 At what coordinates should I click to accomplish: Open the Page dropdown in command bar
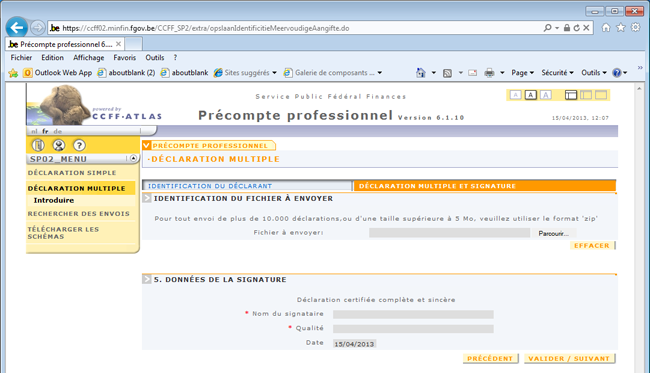tap(522, 73)
